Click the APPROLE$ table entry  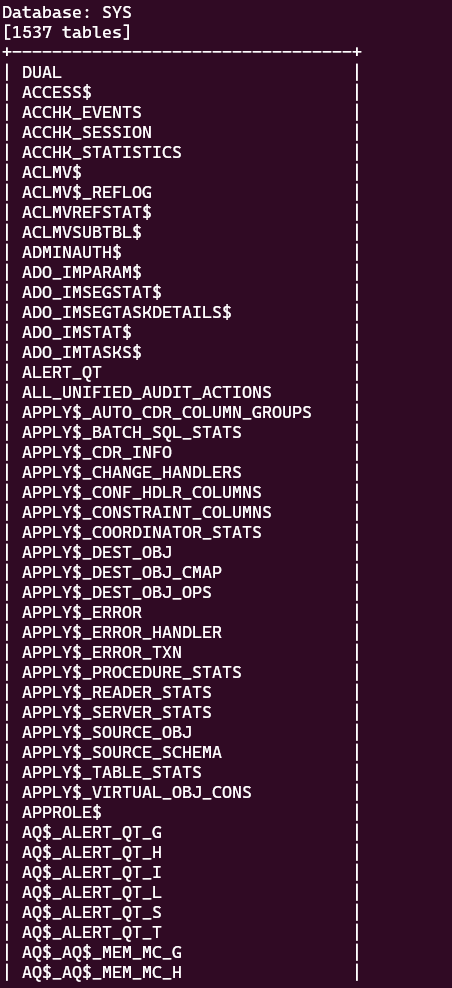62,812
